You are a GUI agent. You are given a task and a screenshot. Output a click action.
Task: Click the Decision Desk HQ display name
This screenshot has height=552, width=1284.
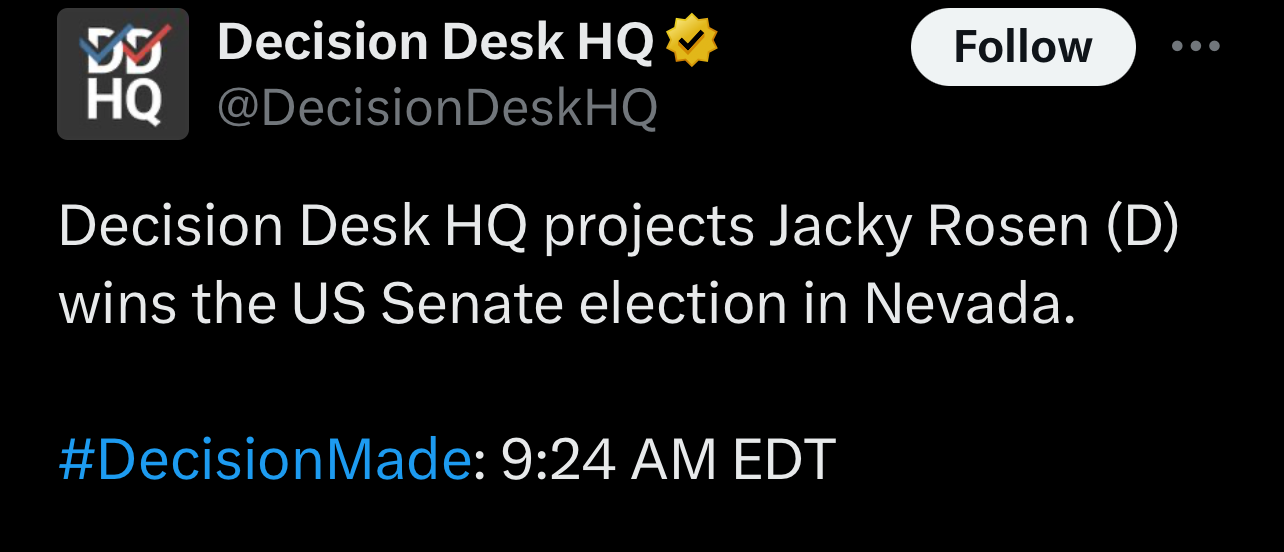point(435,43)
